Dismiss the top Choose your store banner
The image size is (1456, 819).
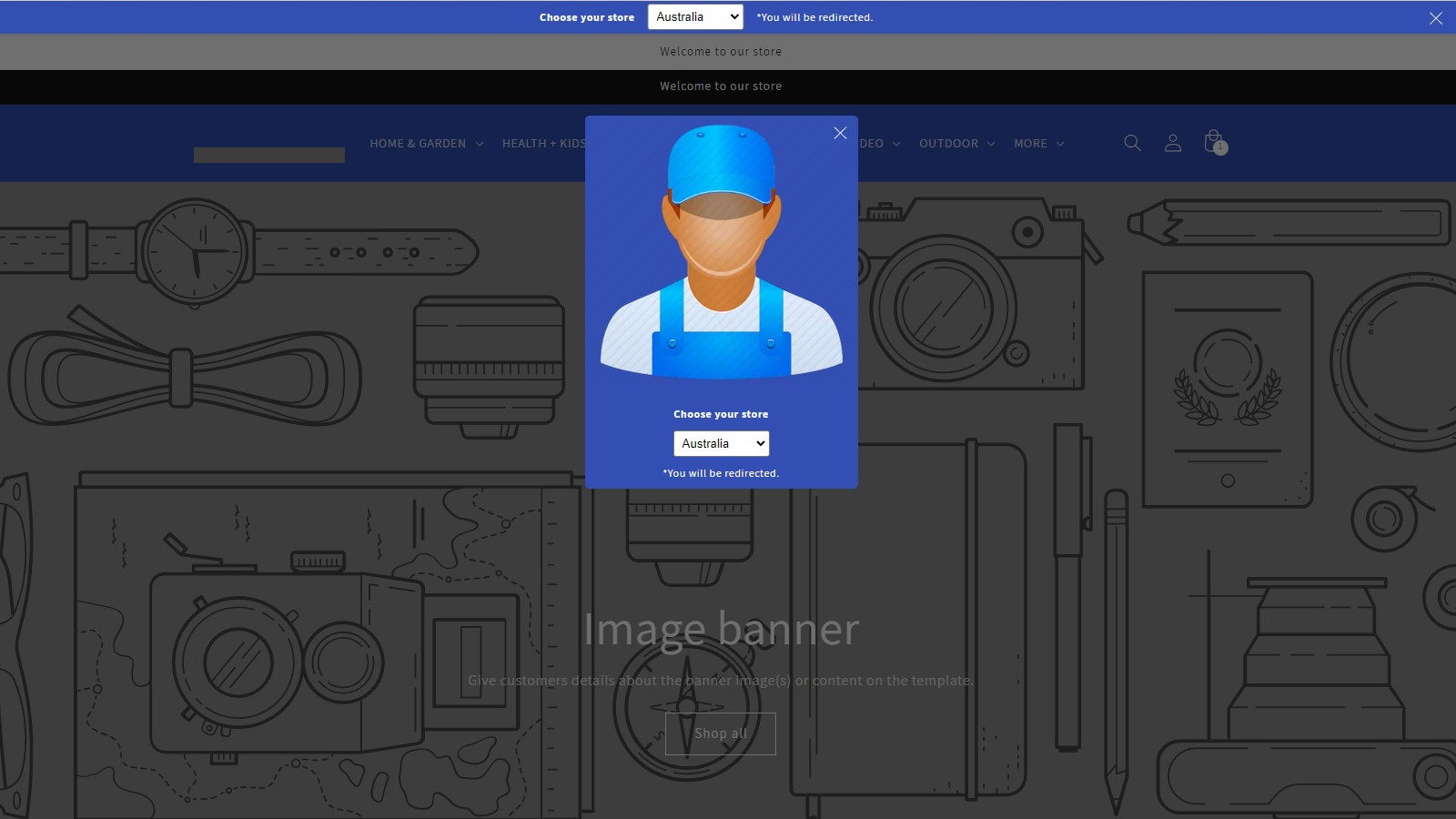click(x=1436, y=17)
